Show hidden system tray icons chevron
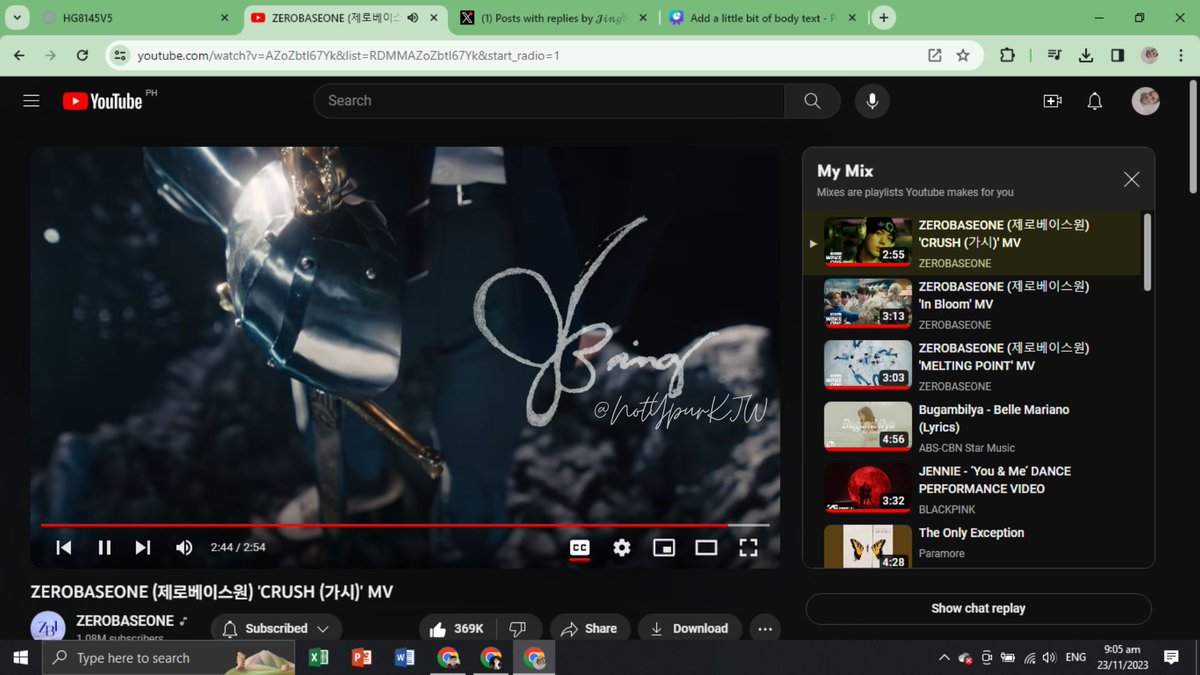The image size is (1200, 675). (944, 658)
